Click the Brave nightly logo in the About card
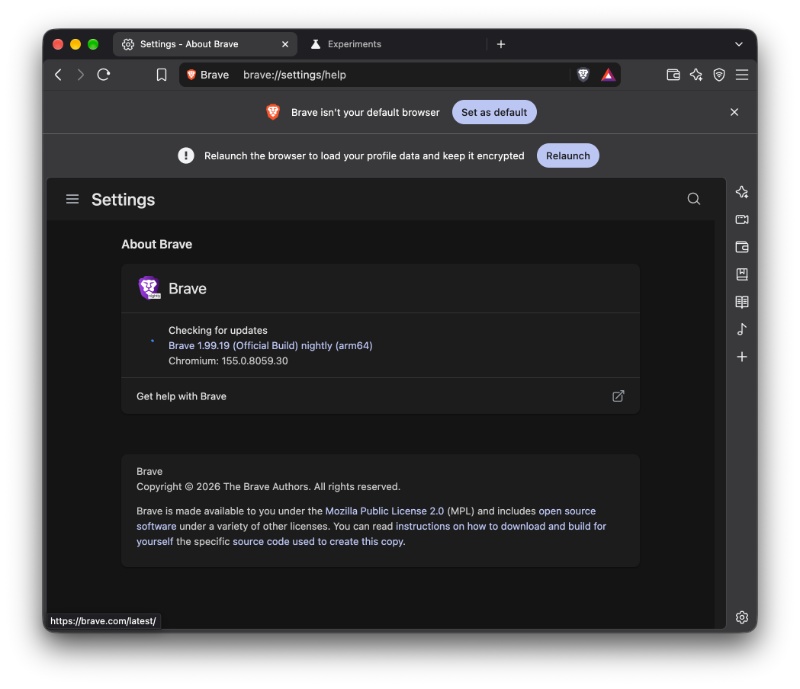 coord(149,288)
